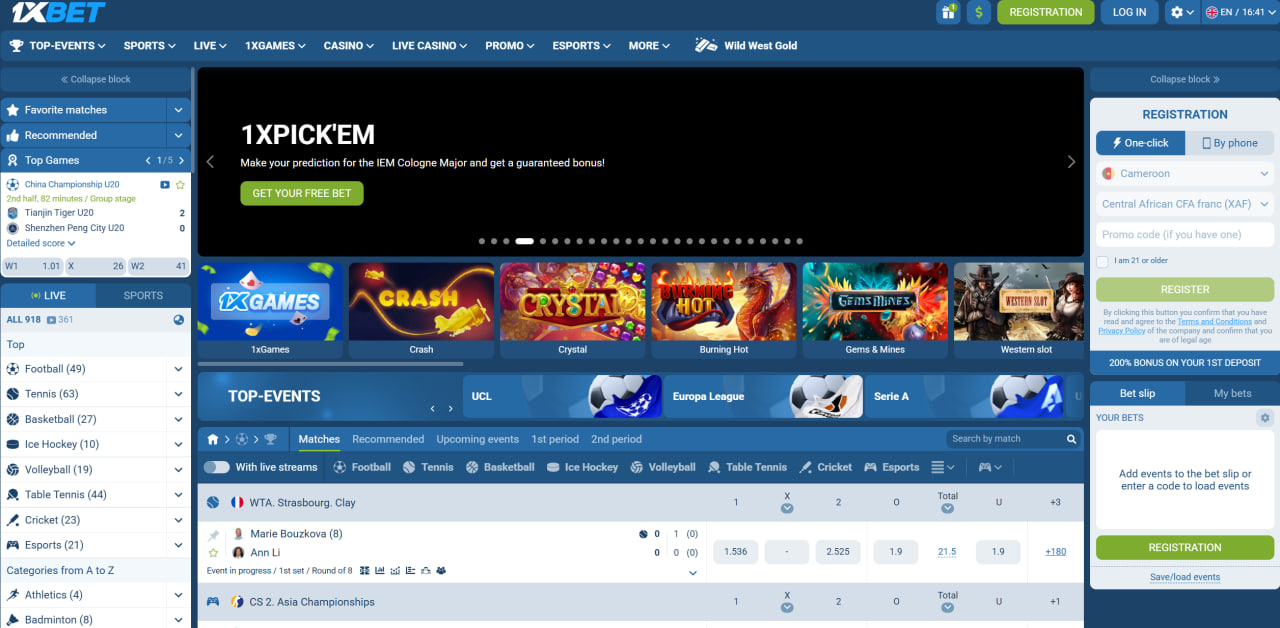1280x628 pixels.
Task: Switch to SPORTS tab in left sidebar
Action: point(143,295)
